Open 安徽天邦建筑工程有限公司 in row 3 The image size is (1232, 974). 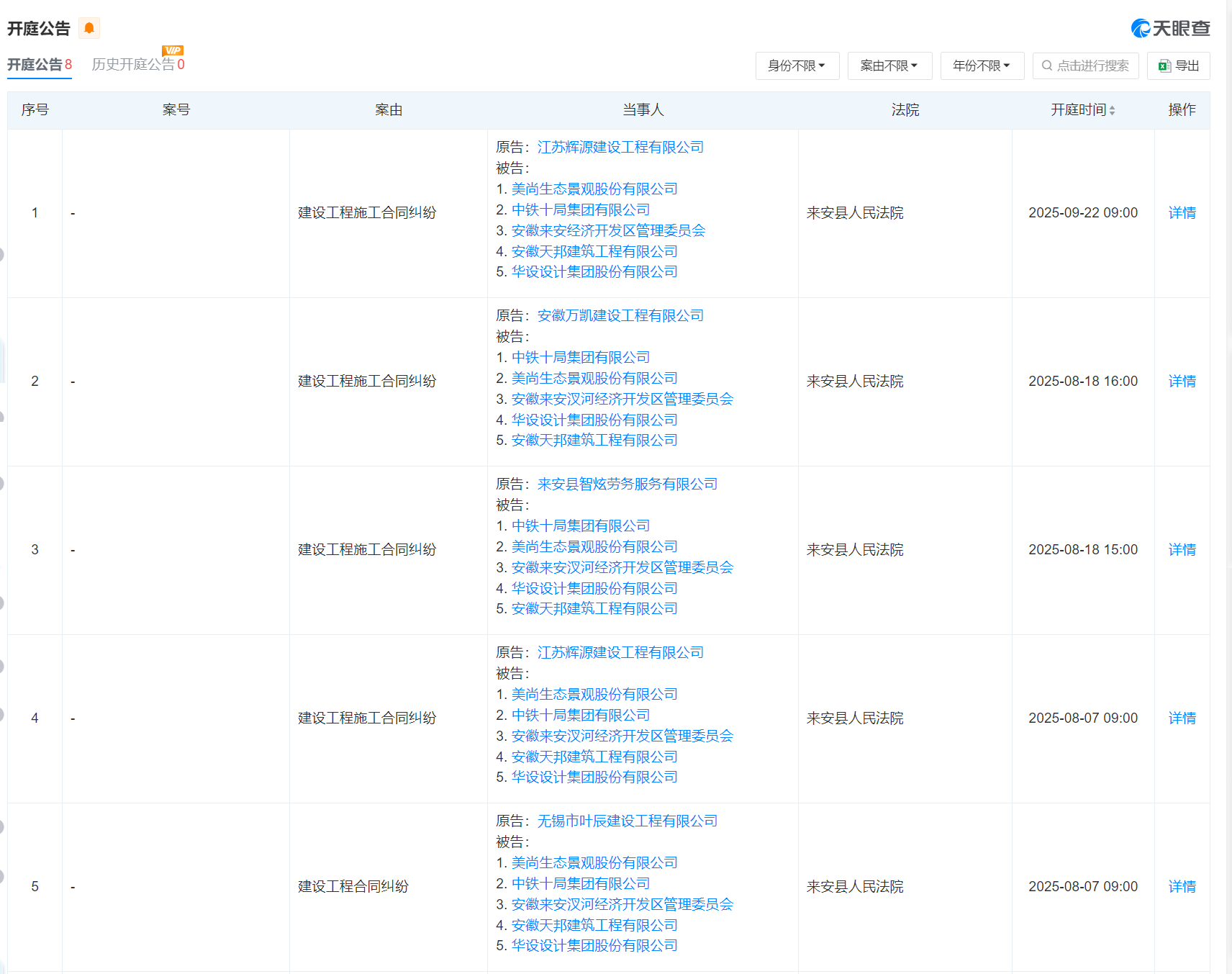pos(594,609)
